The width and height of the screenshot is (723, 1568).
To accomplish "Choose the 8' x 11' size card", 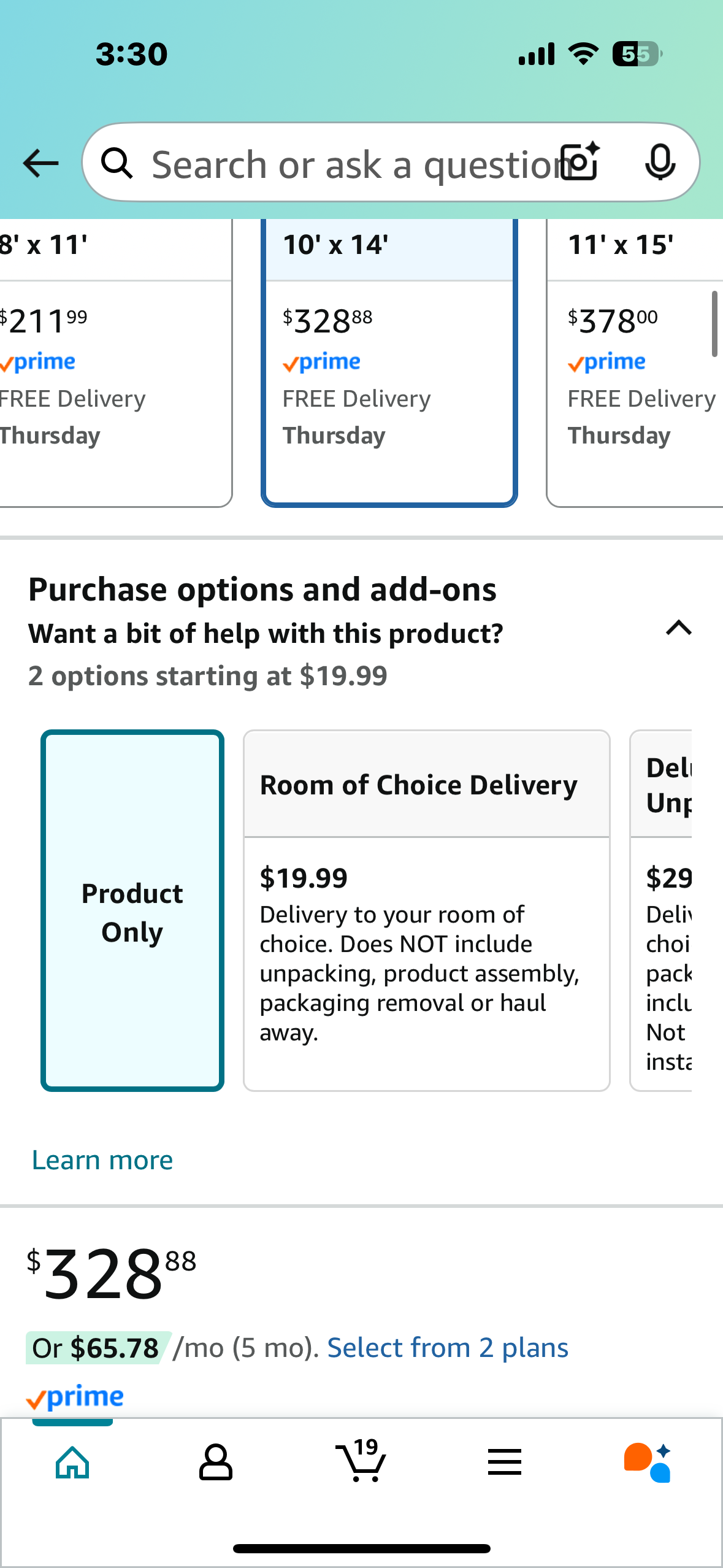I will pyautogui.click(x=116, y=363).
